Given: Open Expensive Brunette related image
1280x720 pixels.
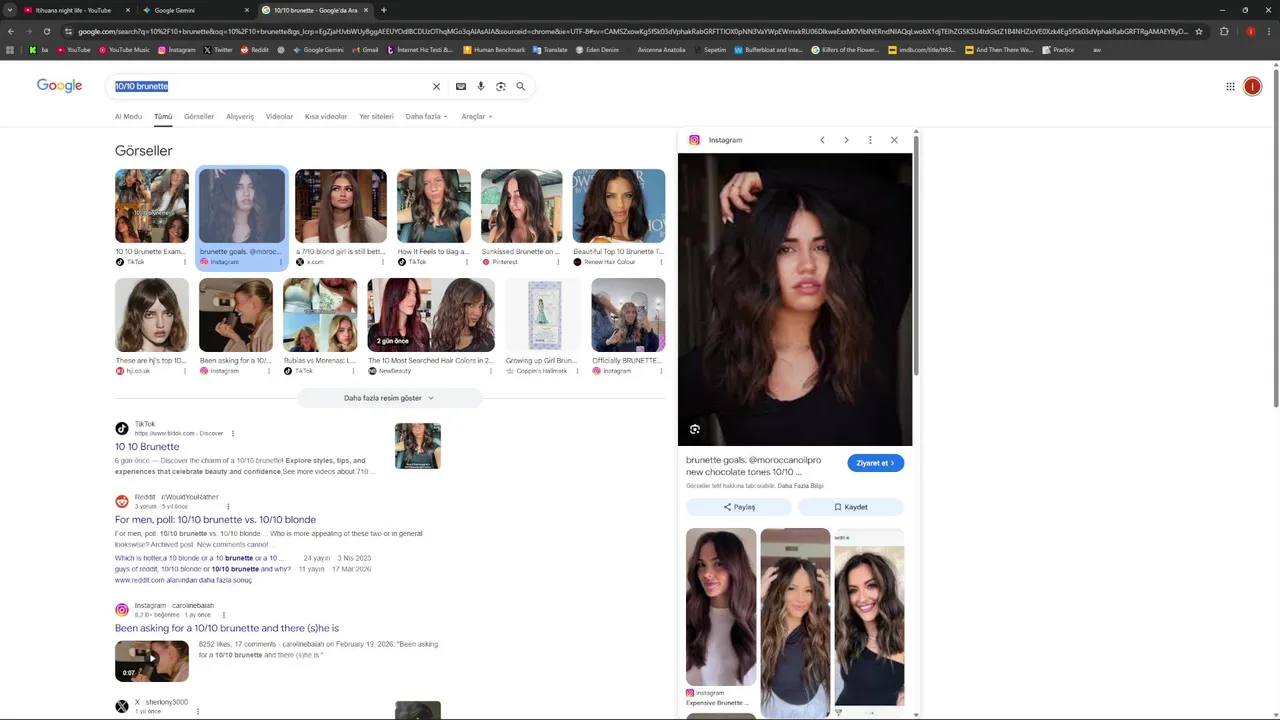Looking at the screenshot, I should point(721,607).
